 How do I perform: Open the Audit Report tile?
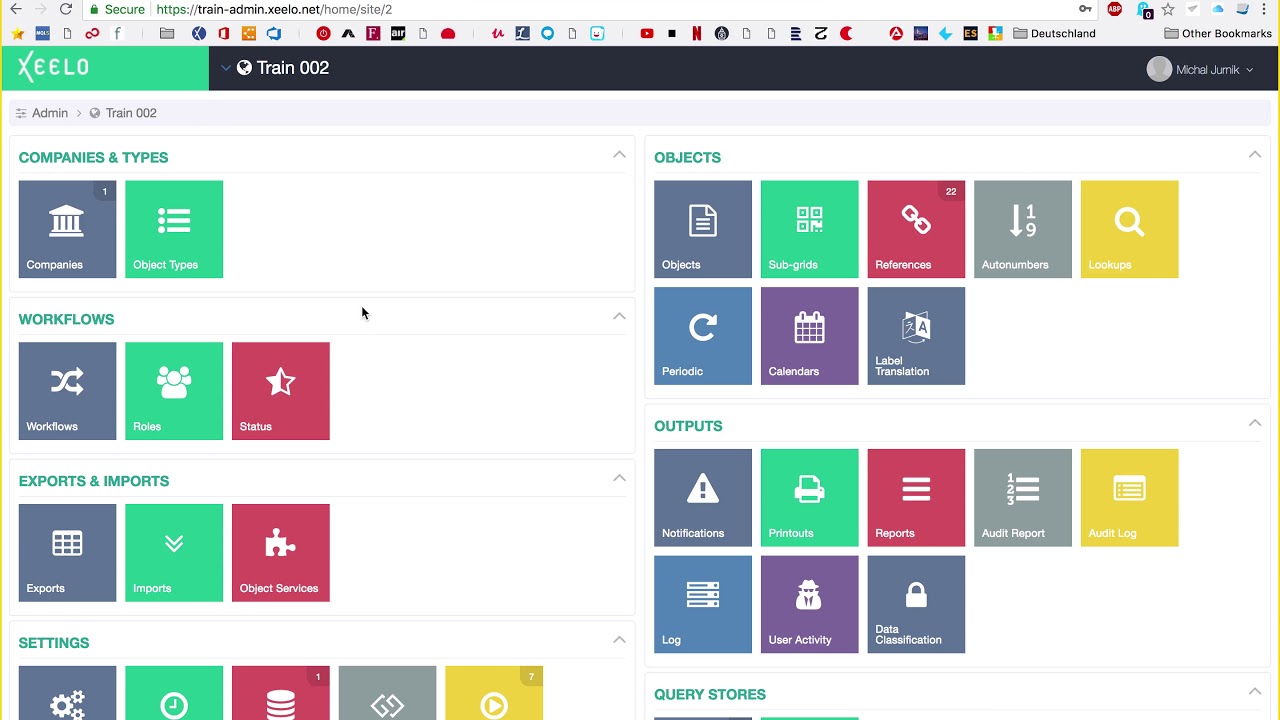click(1023, 498)
